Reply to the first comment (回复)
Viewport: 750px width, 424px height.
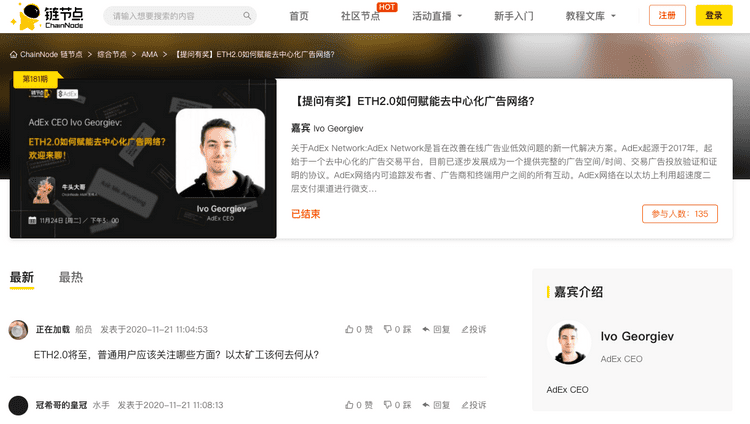coord(436,329)
